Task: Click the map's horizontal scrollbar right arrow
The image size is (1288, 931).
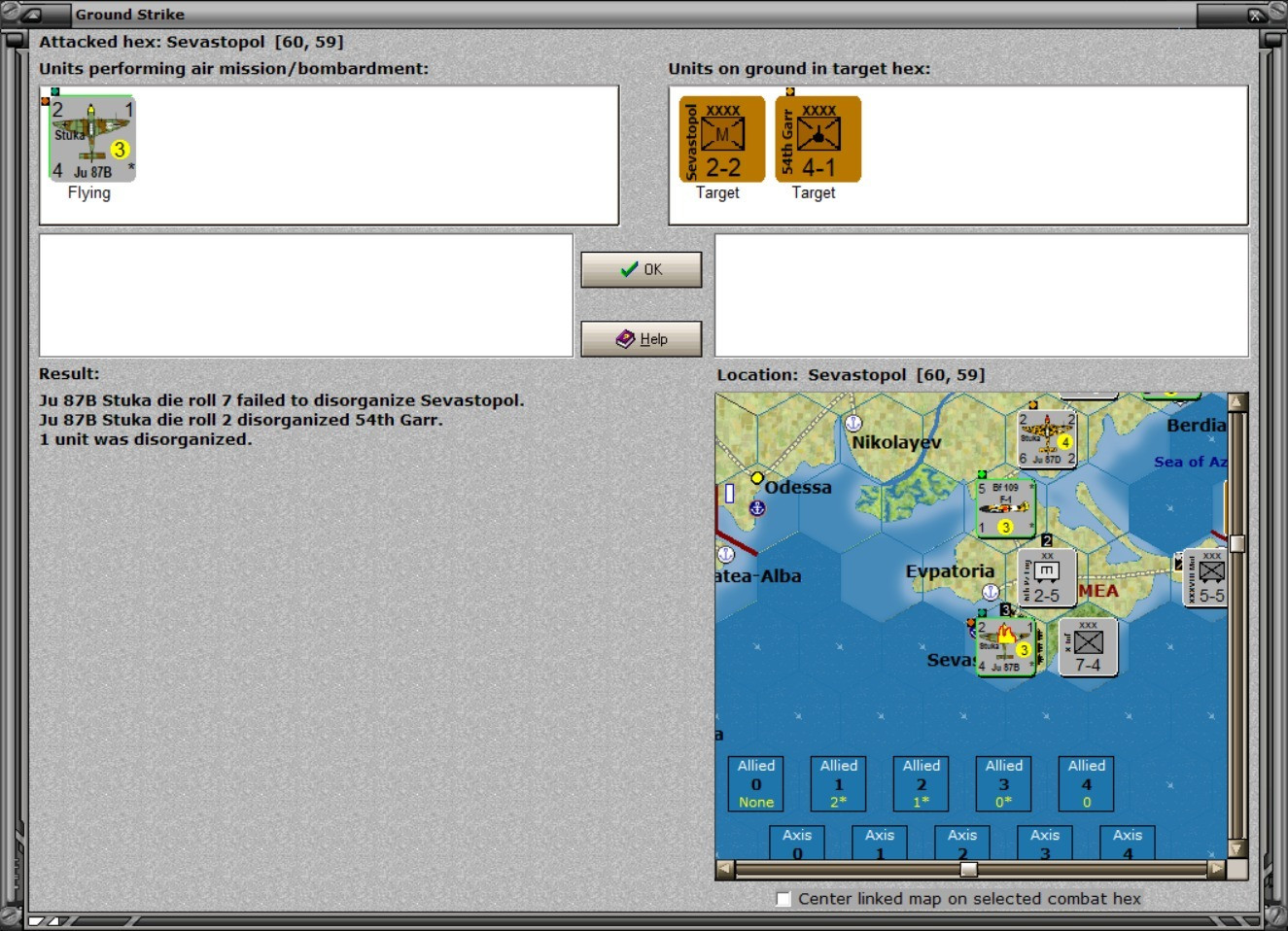Action: [1217, 869]
